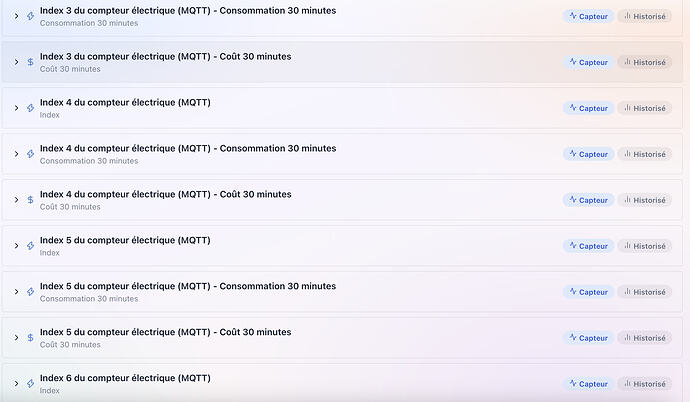Click Historisé badge on Index 6 row
690x402 pixels.
pos(645,384)
